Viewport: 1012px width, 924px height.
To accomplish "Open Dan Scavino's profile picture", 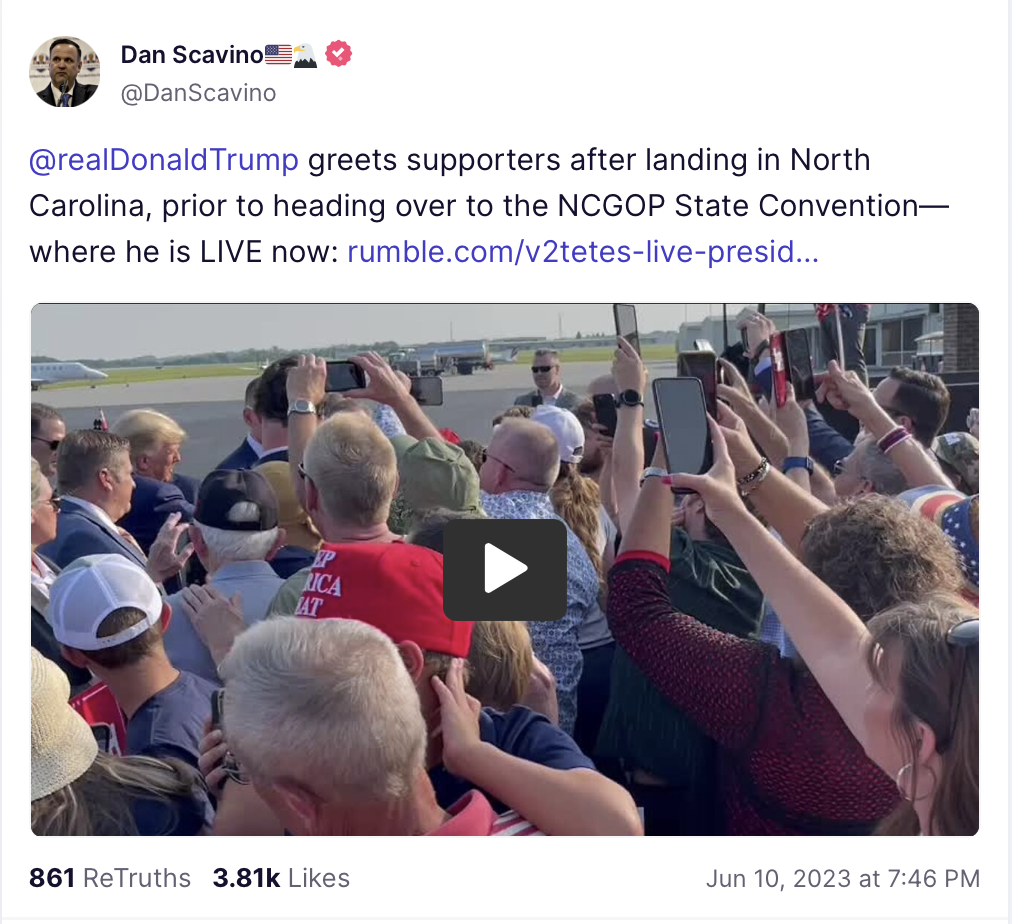I will [65, 72].
